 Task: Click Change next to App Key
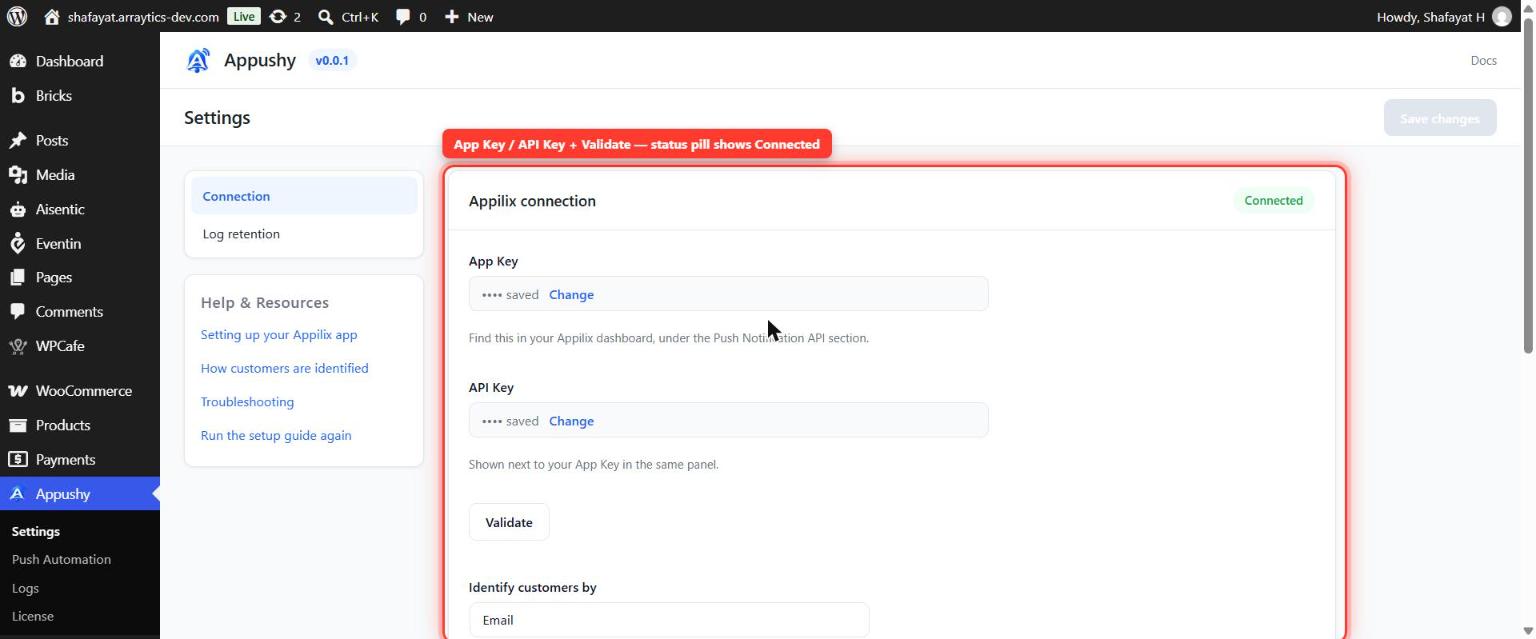[x=571, y=295]
